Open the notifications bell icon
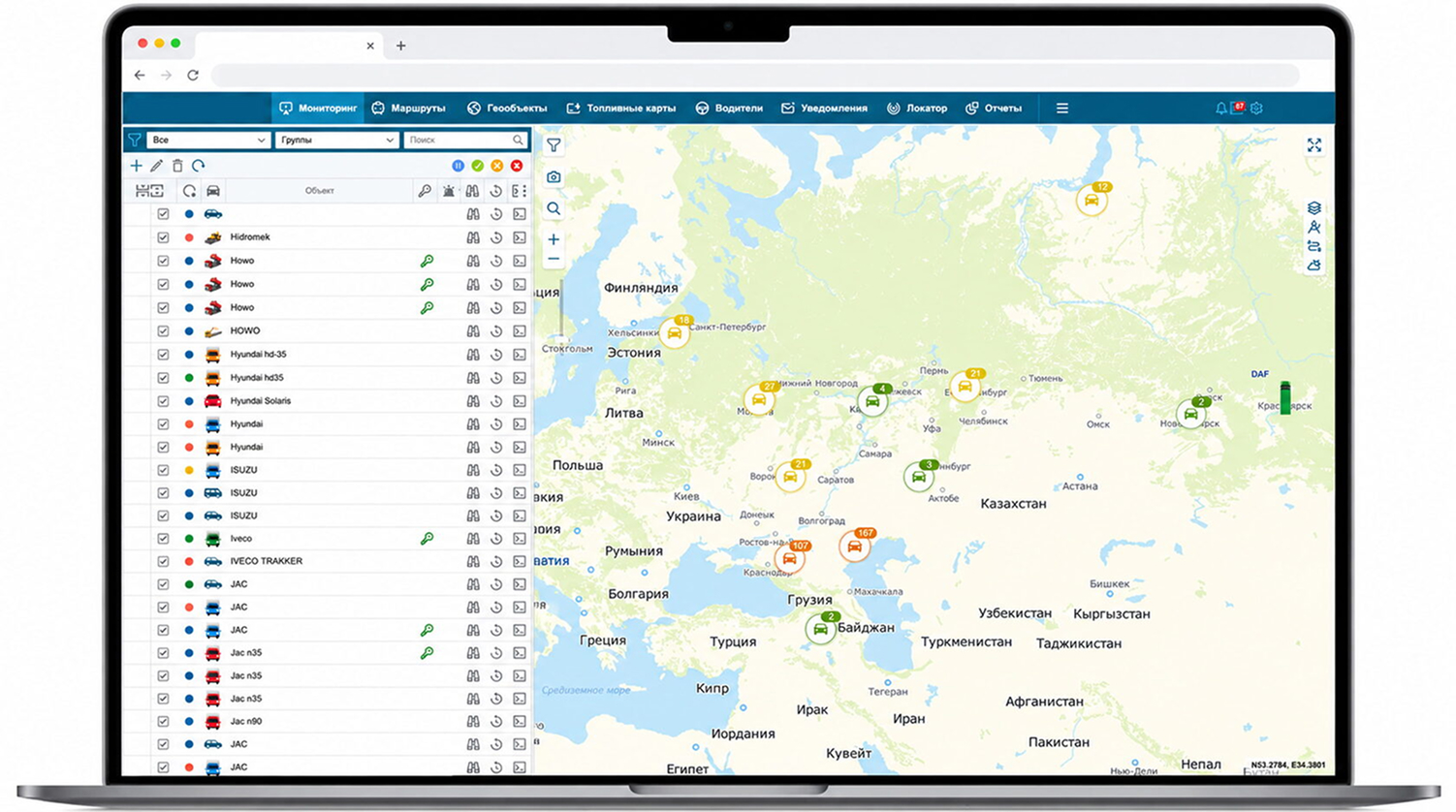This screenshot has width=1456, height=812. pyautogui.click(x=1220, y=109)
